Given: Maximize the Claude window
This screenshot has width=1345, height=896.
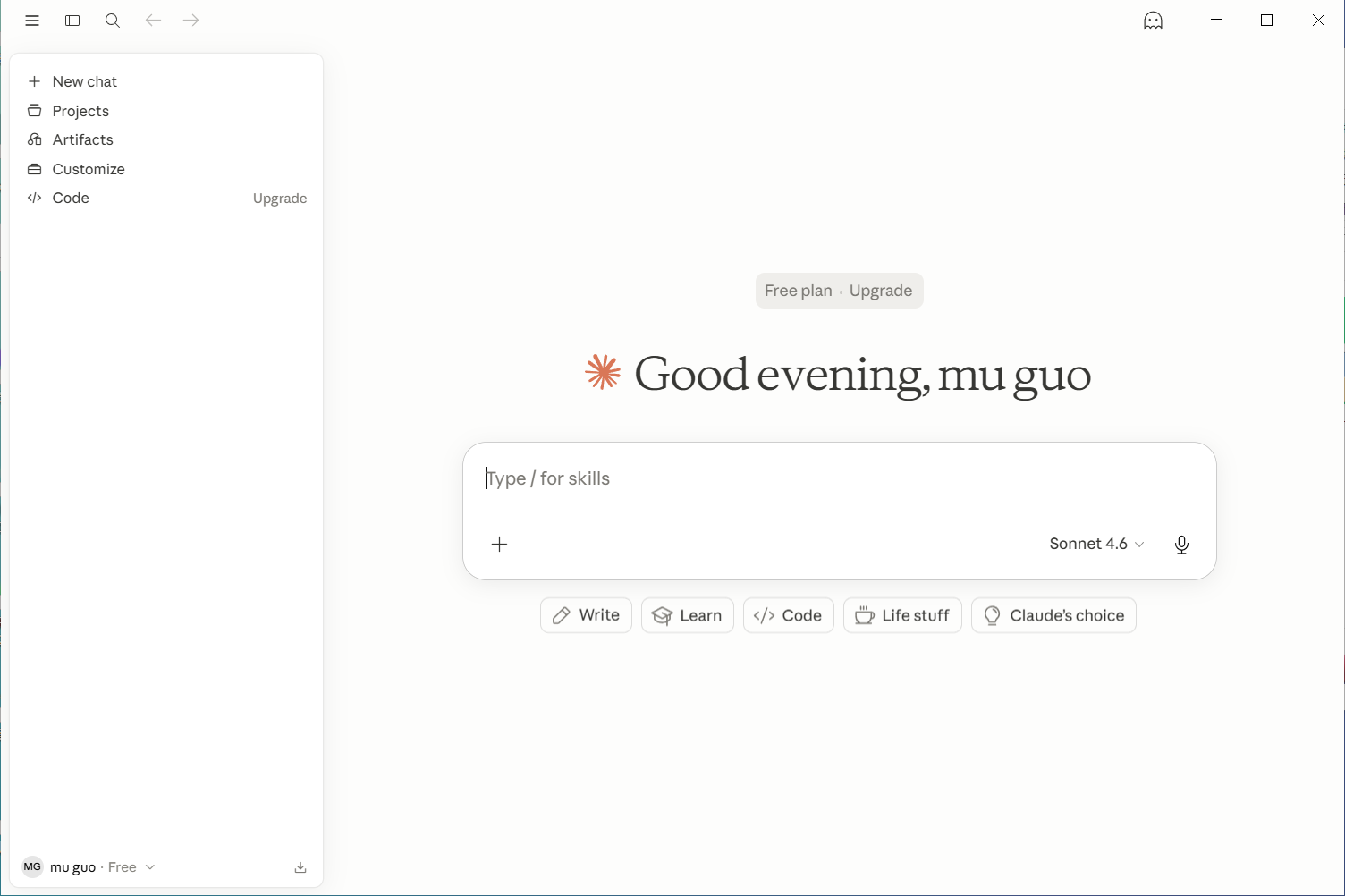Looking at the screenshot, I should (1266, 21).
